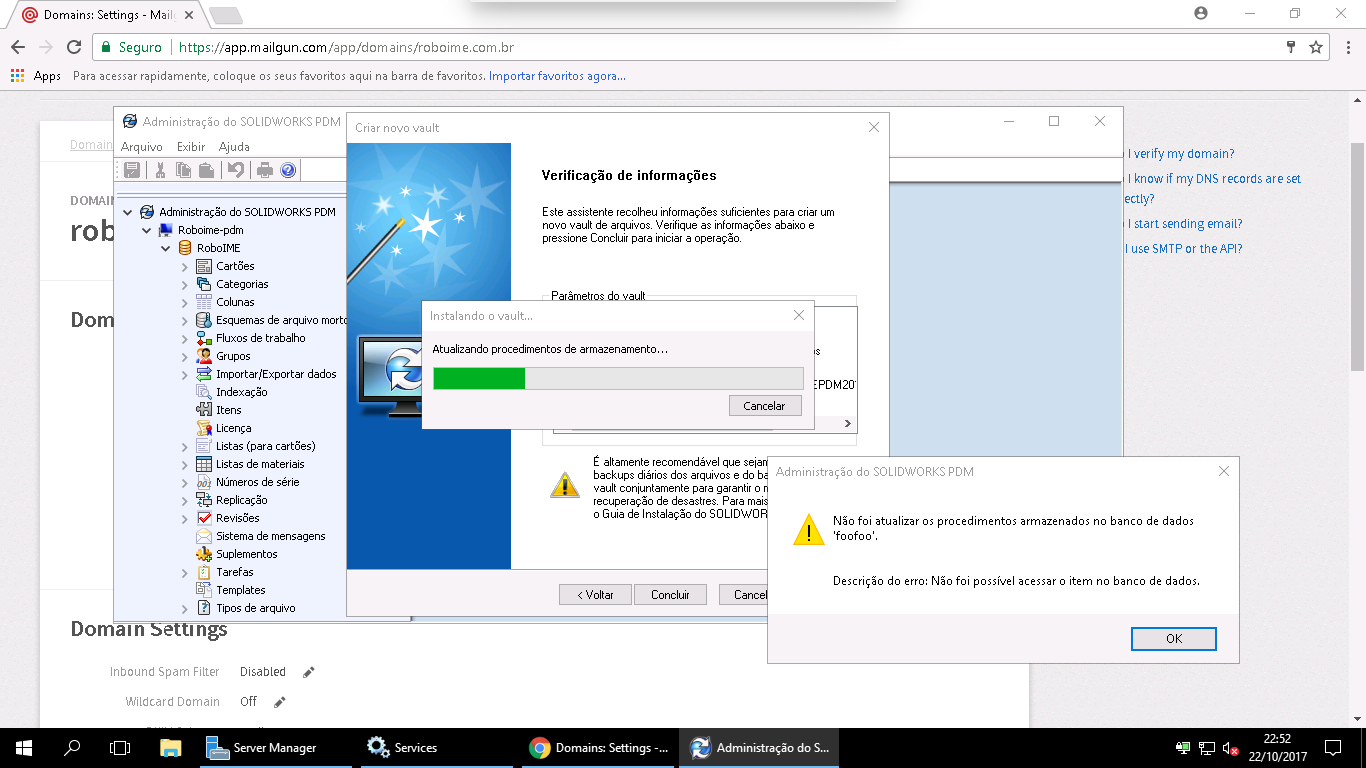1366x768 pixels.
Task: Select the Suplementos add-ins icon
Action: (x=204, y=554)
